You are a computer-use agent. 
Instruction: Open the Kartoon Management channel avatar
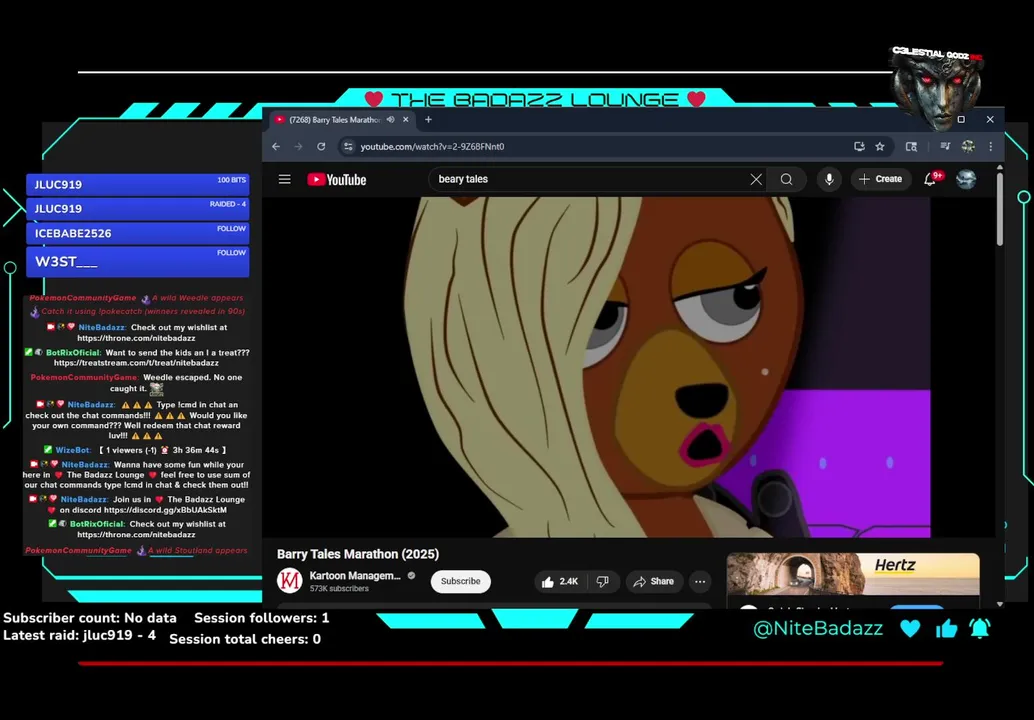[x=289, y=581]
